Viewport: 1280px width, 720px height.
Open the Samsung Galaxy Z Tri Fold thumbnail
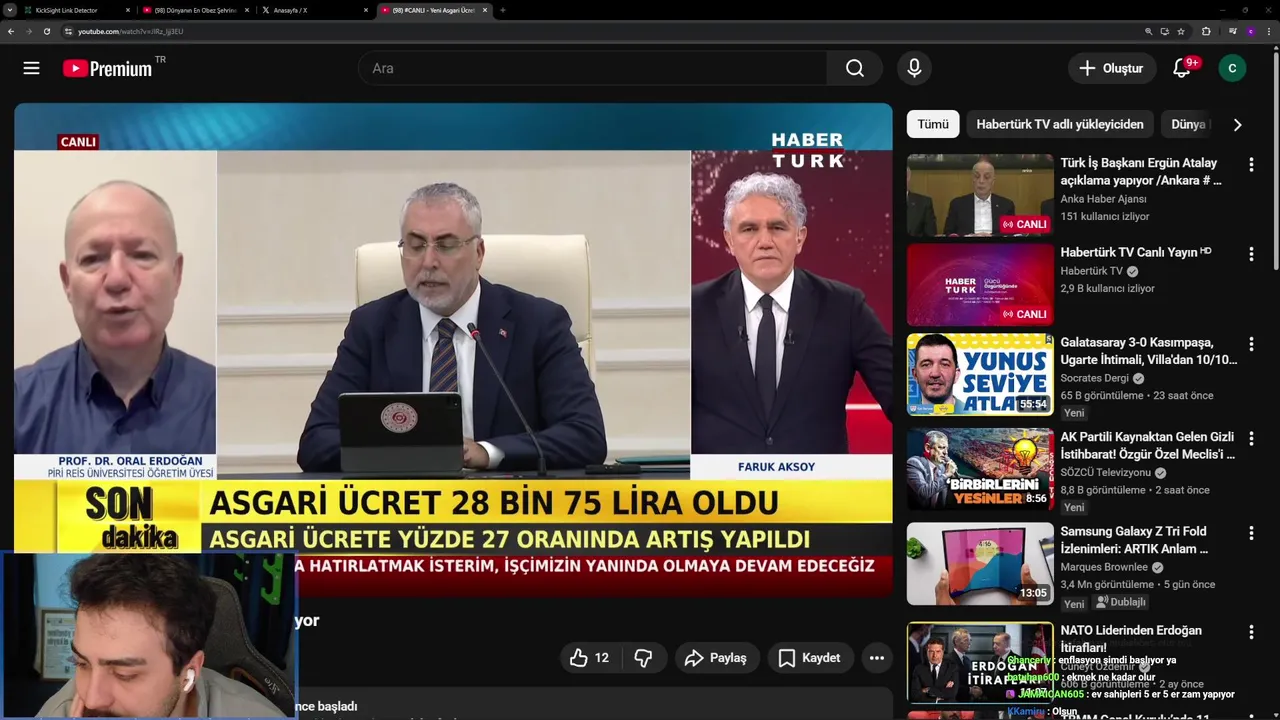coord(980,564)
